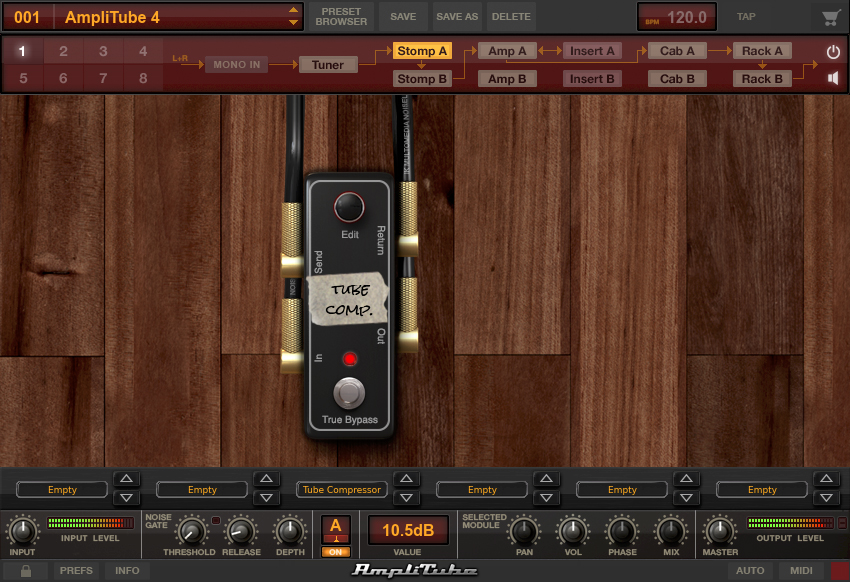This screenshot has width=850, height=582.
Task: Adjust the PHASE knob
Action: [x=622, y=531]
